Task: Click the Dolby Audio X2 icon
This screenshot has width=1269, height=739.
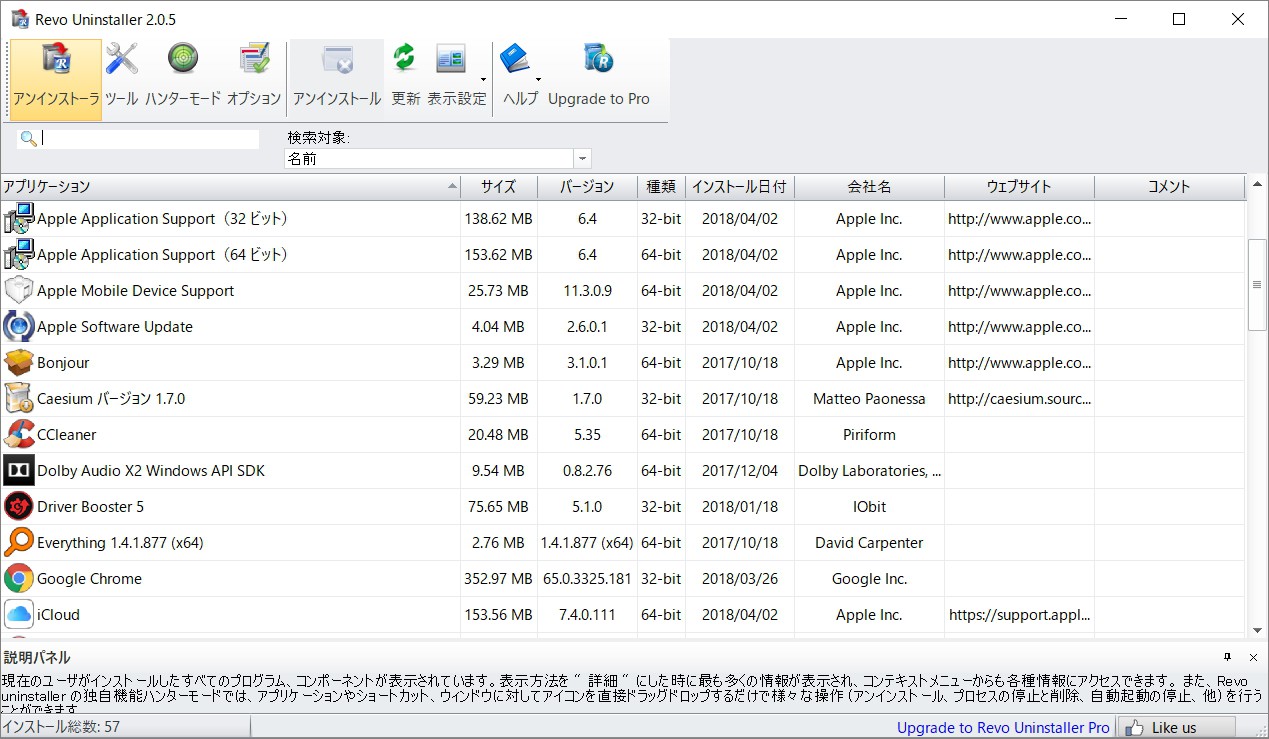Action: click(x=19, y=471)
